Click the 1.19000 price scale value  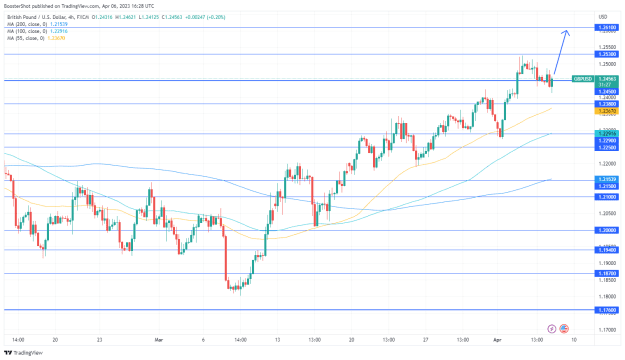tap(607, 264)
